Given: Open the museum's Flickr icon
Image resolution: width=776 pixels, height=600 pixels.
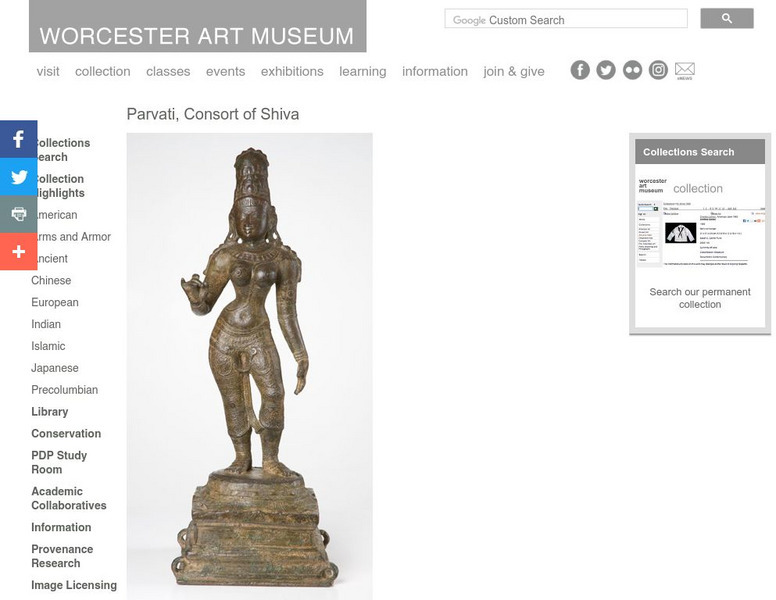Looking at the screenshot, I should coord(632,70).
